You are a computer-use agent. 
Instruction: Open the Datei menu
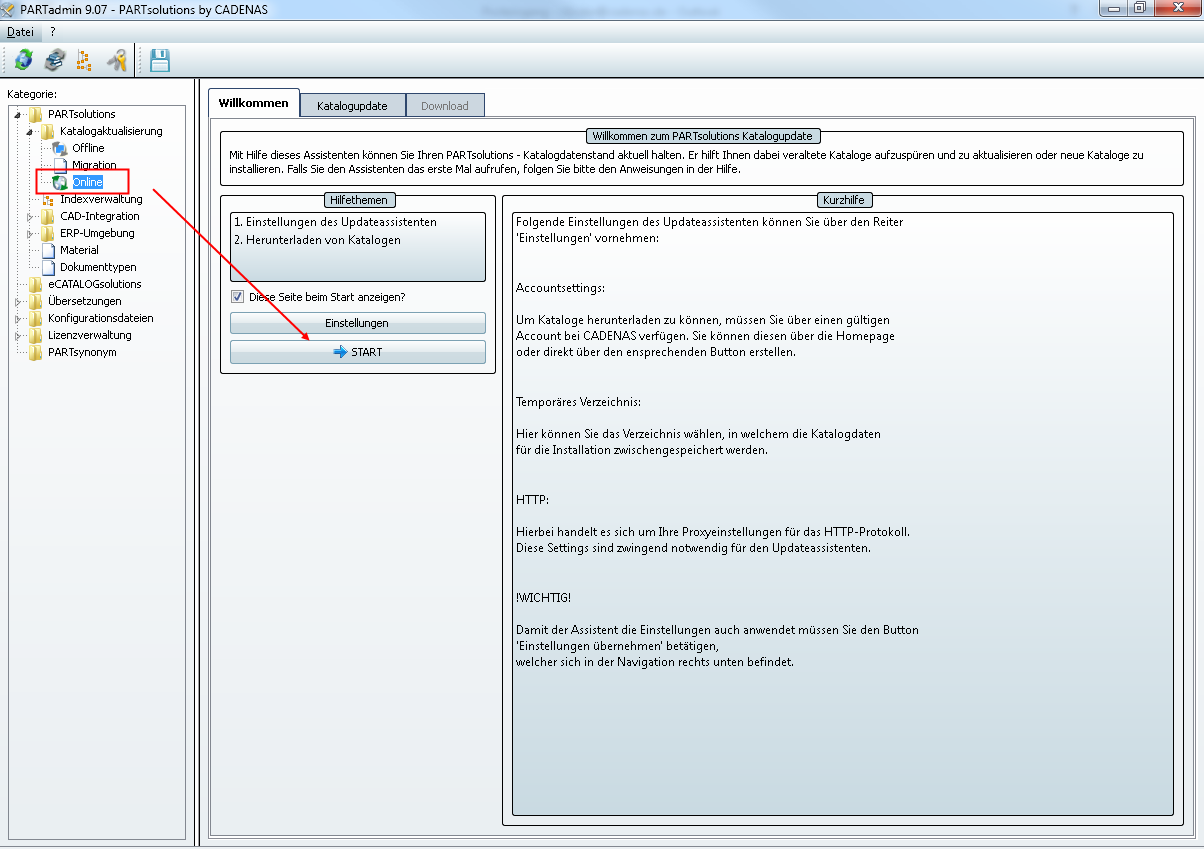coord(20,32)
